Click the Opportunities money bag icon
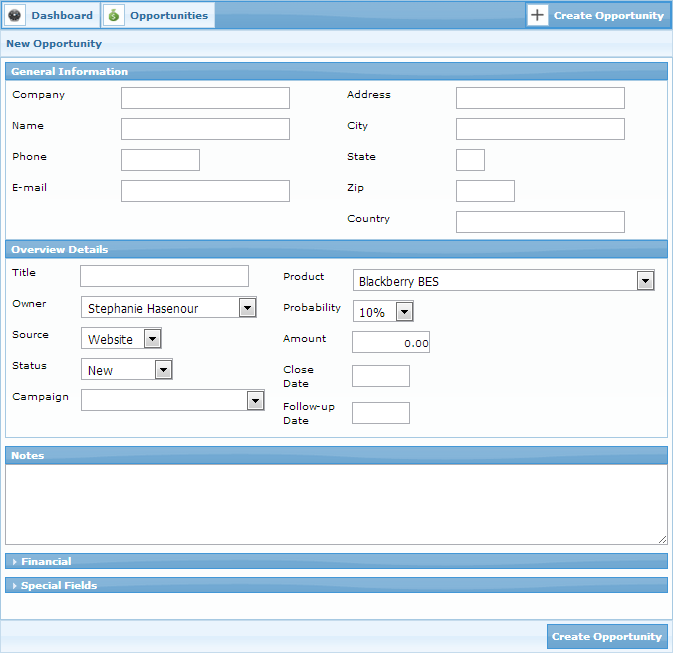The image size is (674, 654). tap(114, 15)
